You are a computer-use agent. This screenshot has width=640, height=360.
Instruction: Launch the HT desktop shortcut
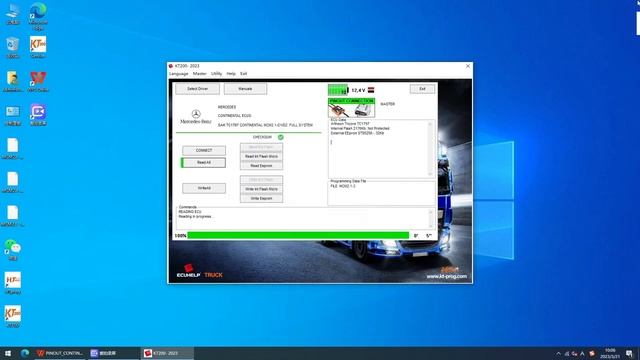click(x=13, y=283)
